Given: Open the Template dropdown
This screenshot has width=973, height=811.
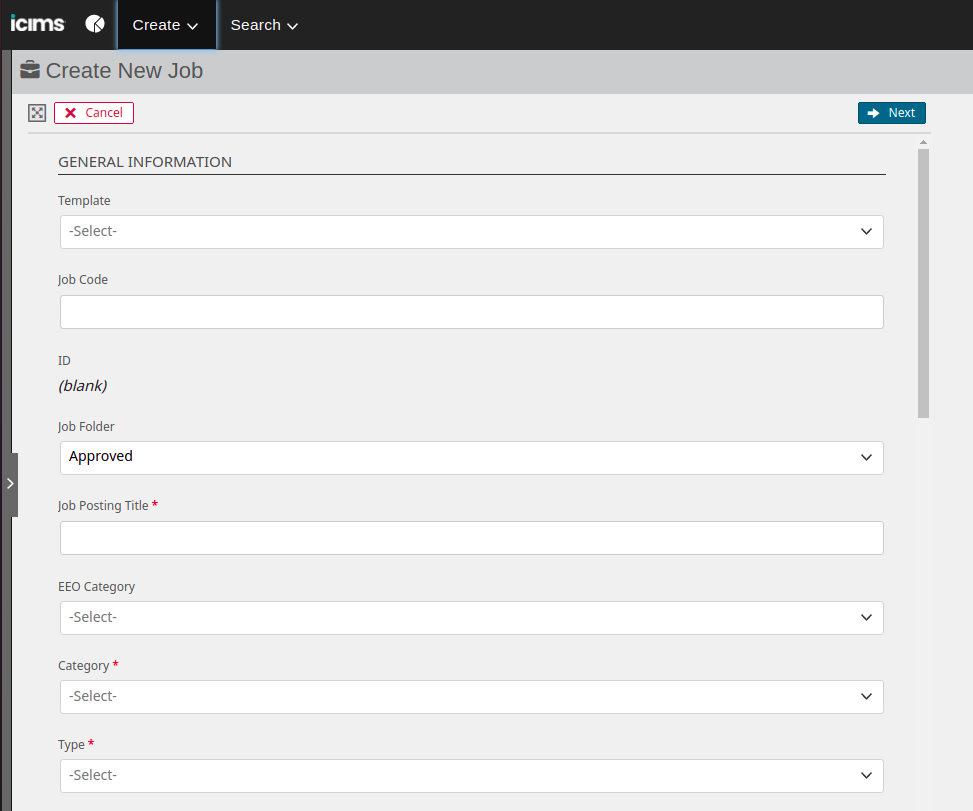Looking at the screenshot, I should tap(472, 232).
